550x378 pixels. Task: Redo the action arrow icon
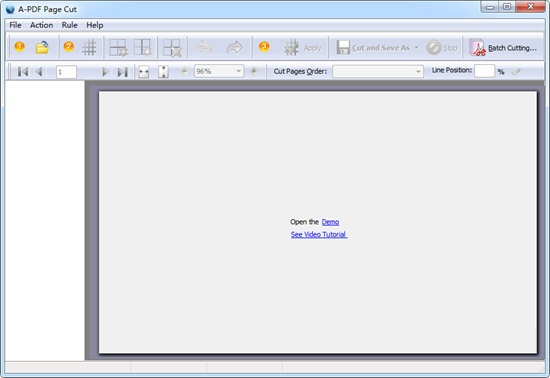click(x=234, y=47)
